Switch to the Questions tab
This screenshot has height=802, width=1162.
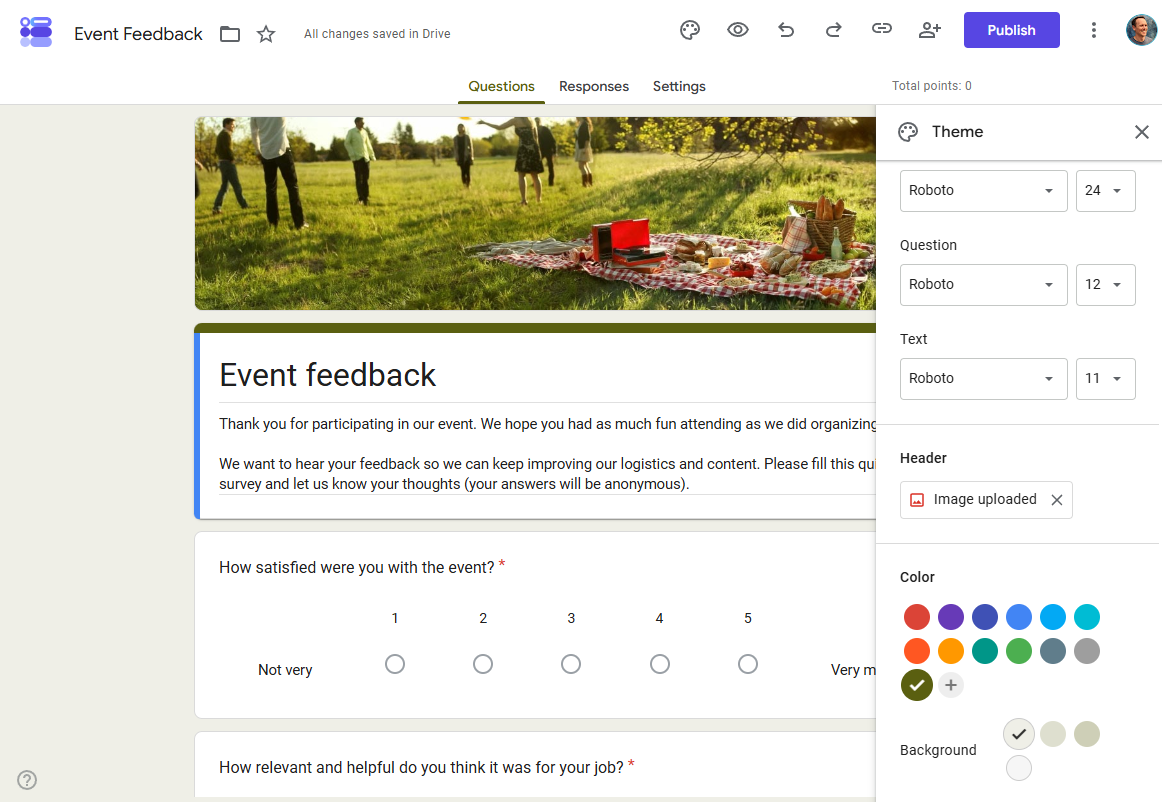pyautogui.click(x=502, y=86)
